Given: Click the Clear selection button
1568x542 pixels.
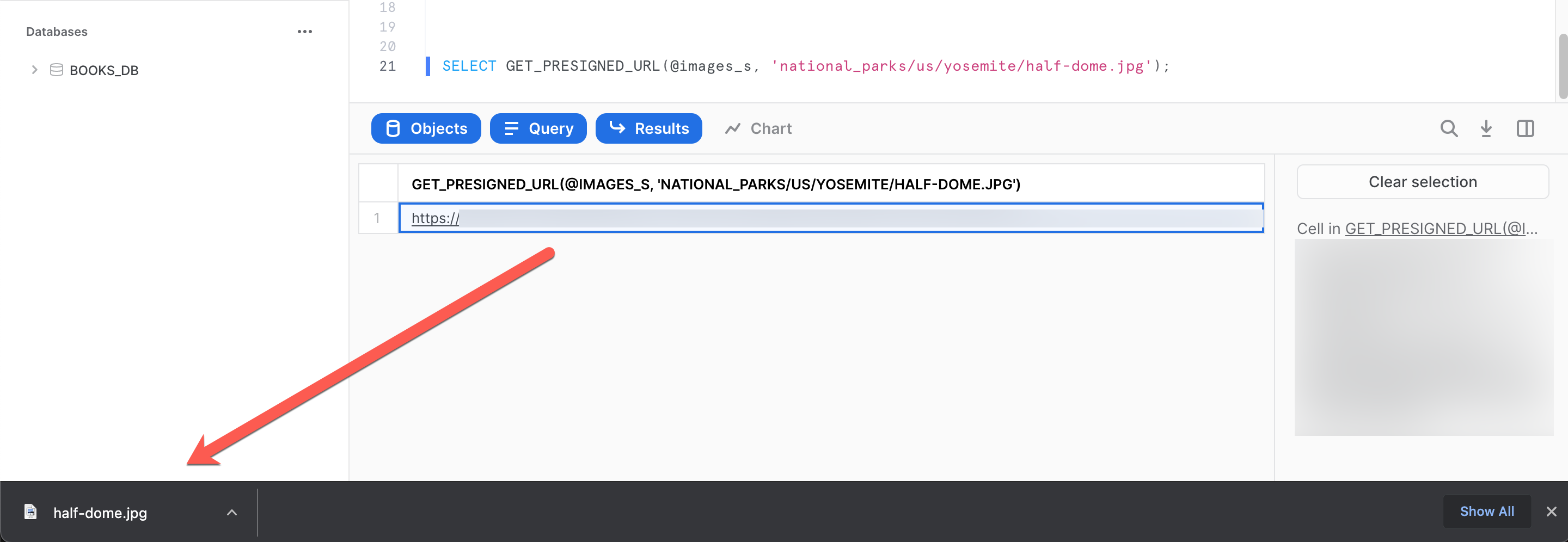Looking at the screenshot, I should [1423, 181].
